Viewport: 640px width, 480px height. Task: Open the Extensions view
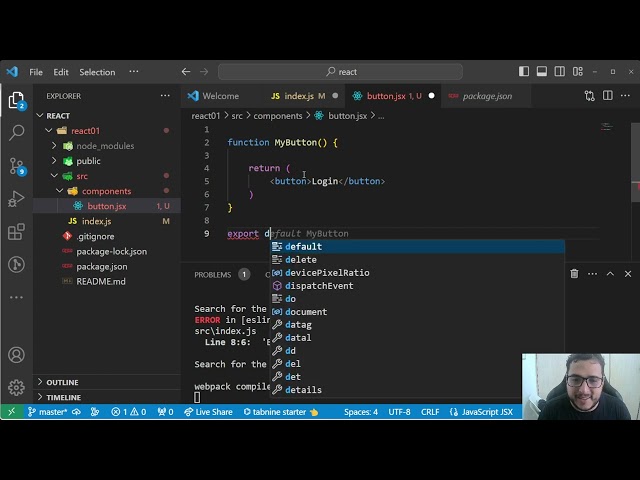tap(16, 232)
